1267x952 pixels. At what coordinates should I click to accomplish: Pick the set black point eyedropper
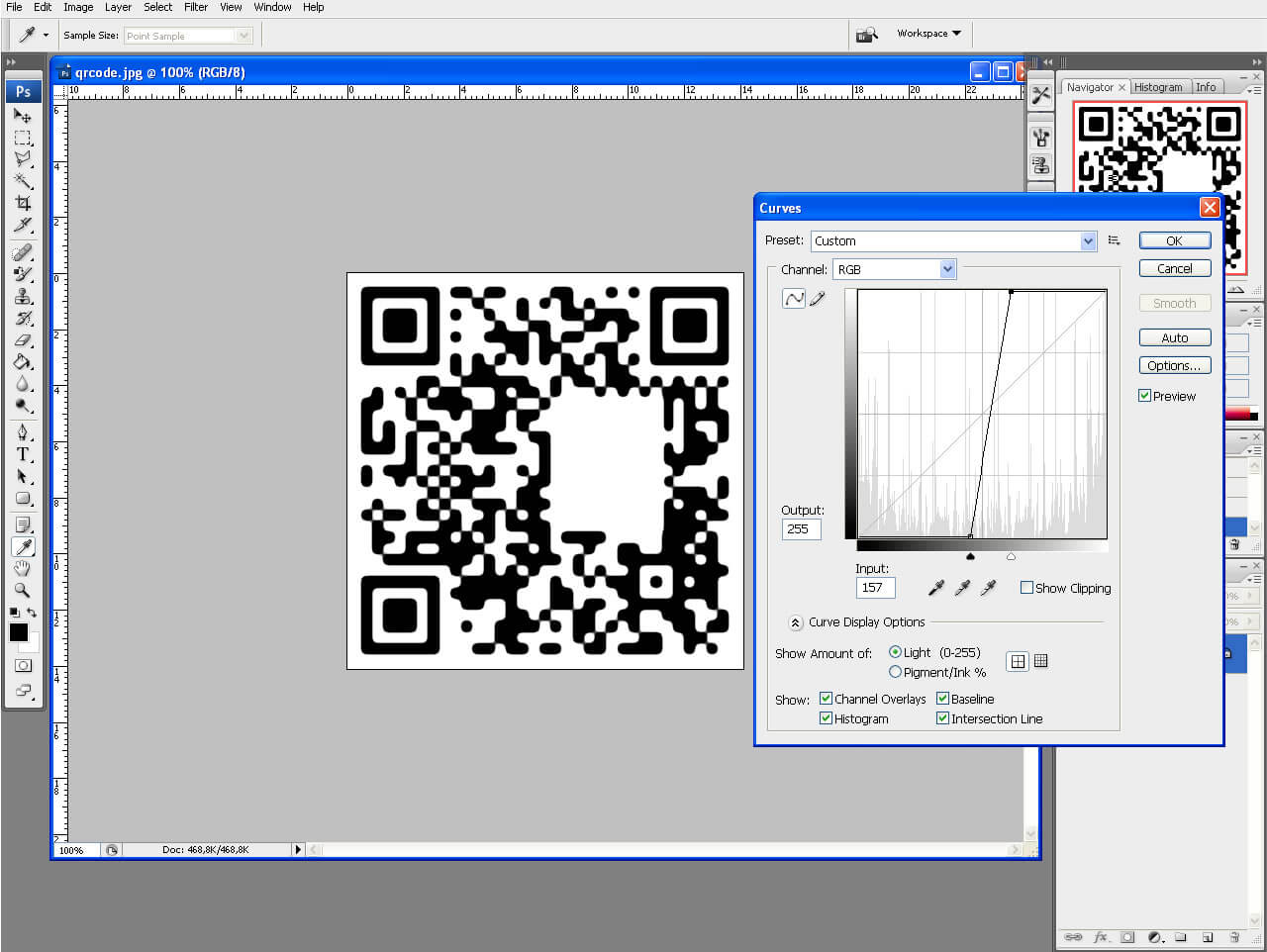tap(935, 588)
